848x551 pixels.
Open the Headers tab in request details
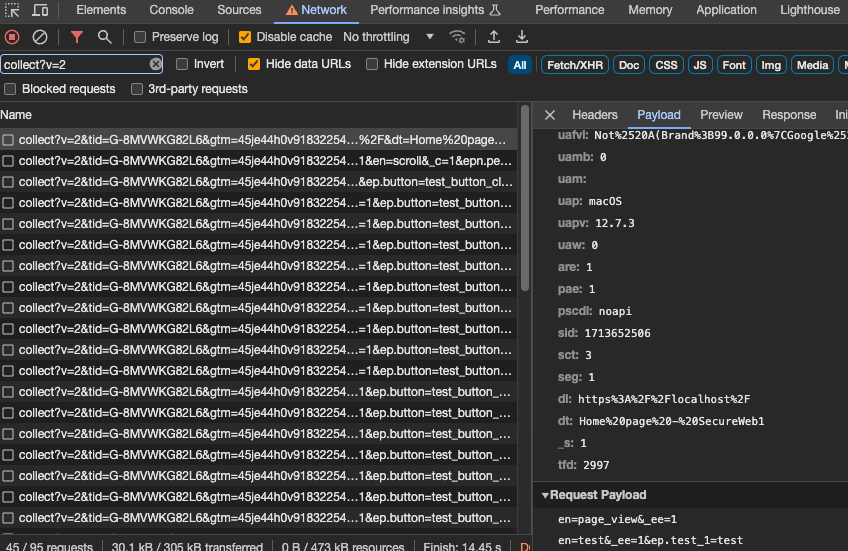(594, 115)
